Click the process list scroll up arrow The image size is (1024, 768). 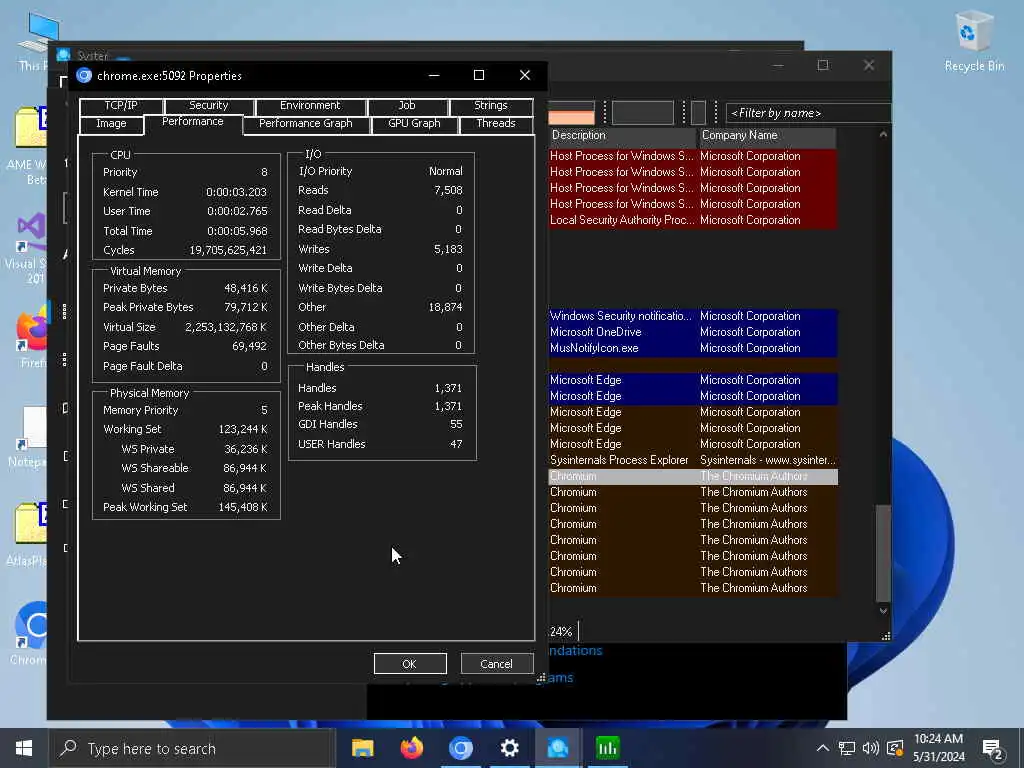coord(883,135)
